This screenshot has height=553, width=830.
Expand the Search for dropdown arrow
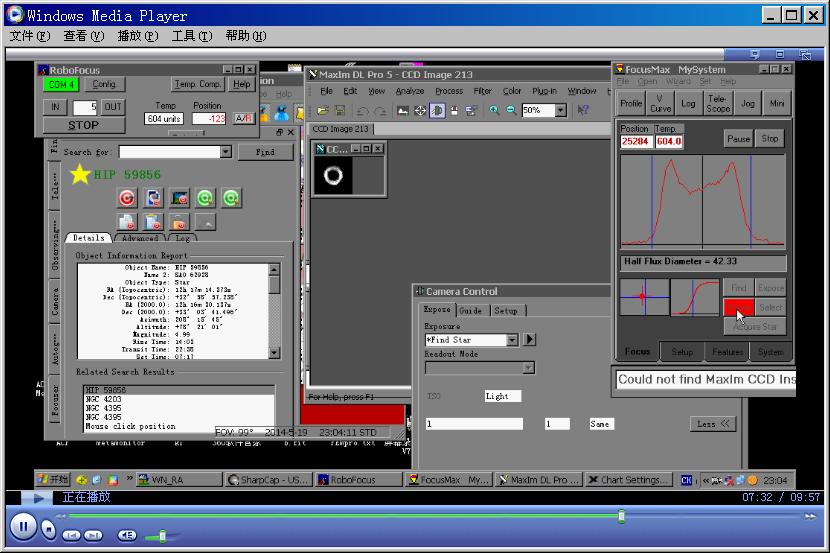point(226,152)
